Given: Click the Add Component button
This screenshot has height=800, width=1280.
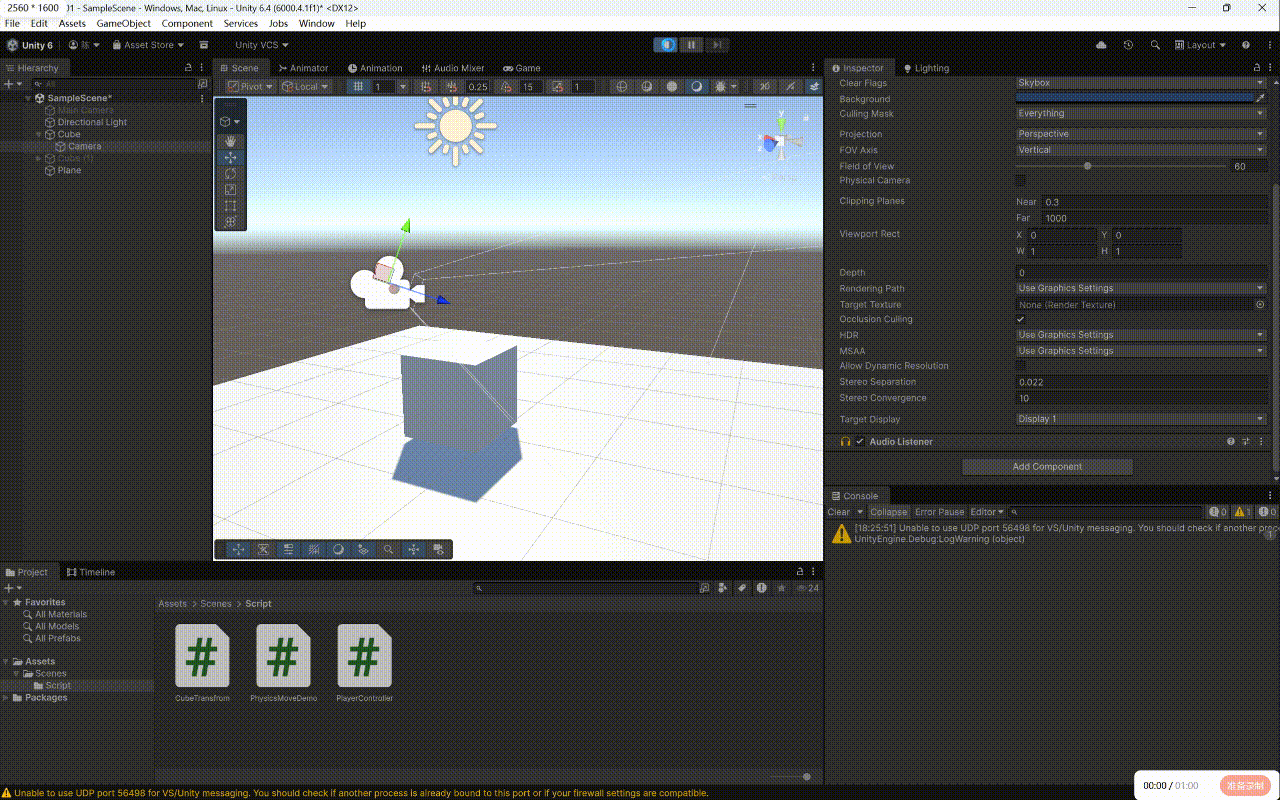Looking at the screenshot, I should point(1047,466).
